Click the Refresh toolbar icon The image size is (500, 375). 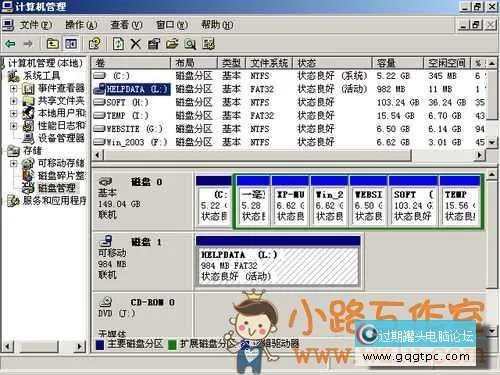(118, 44)
